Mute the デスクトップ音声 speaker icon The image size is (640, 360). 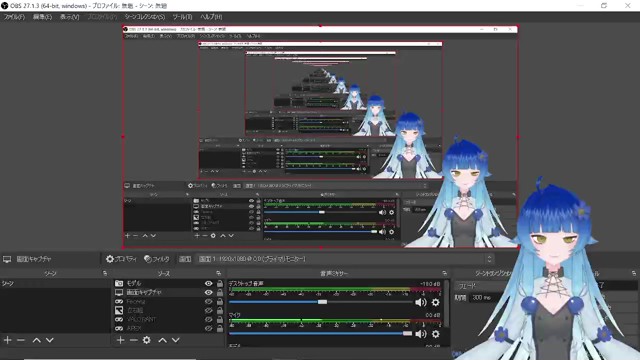pyautogui.click(x=420, y=302)
